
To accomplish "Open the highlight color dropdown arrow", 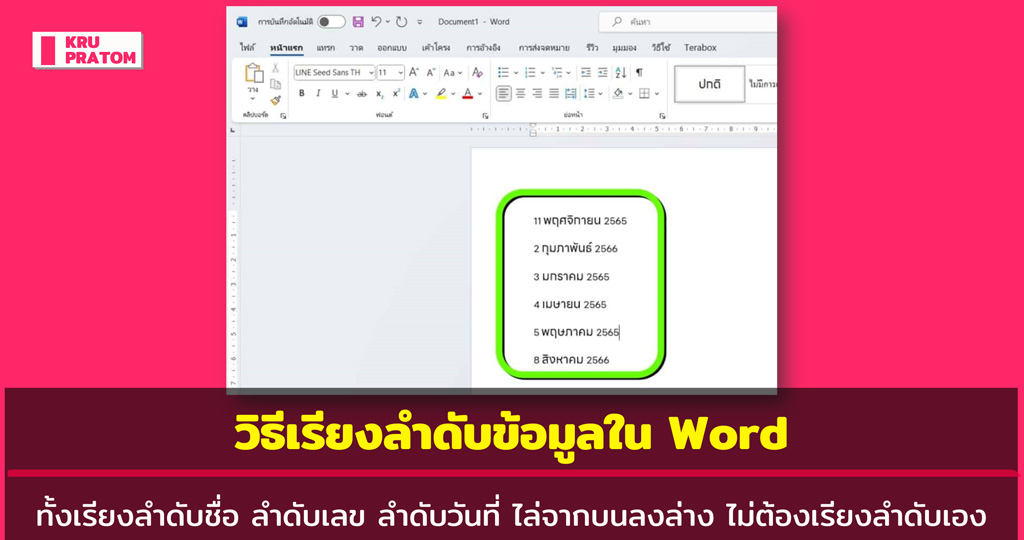I will click(x=453, y=95).
